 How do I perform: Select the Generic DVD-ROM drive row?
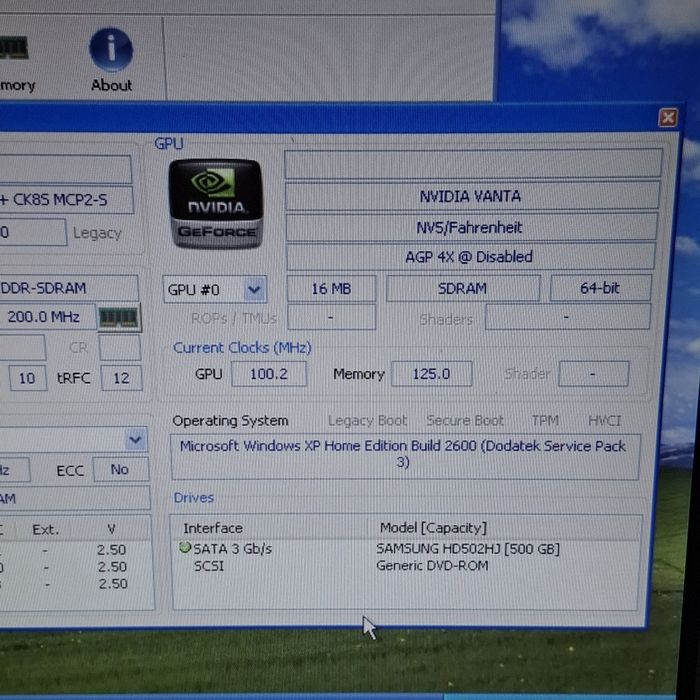(x=432, y=566)
